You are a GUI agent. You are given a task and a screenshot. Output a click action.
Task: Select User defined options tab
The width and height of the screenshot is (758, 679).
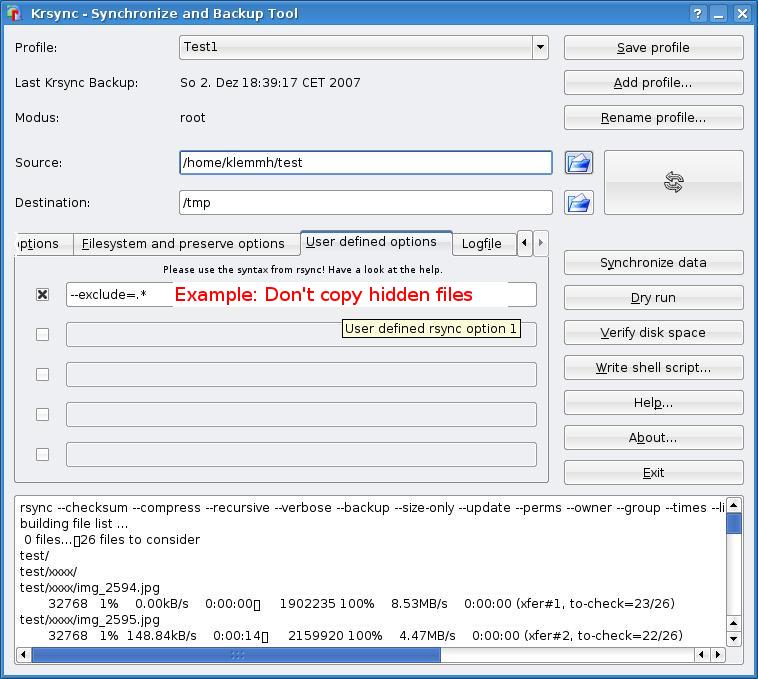[376, 242]
